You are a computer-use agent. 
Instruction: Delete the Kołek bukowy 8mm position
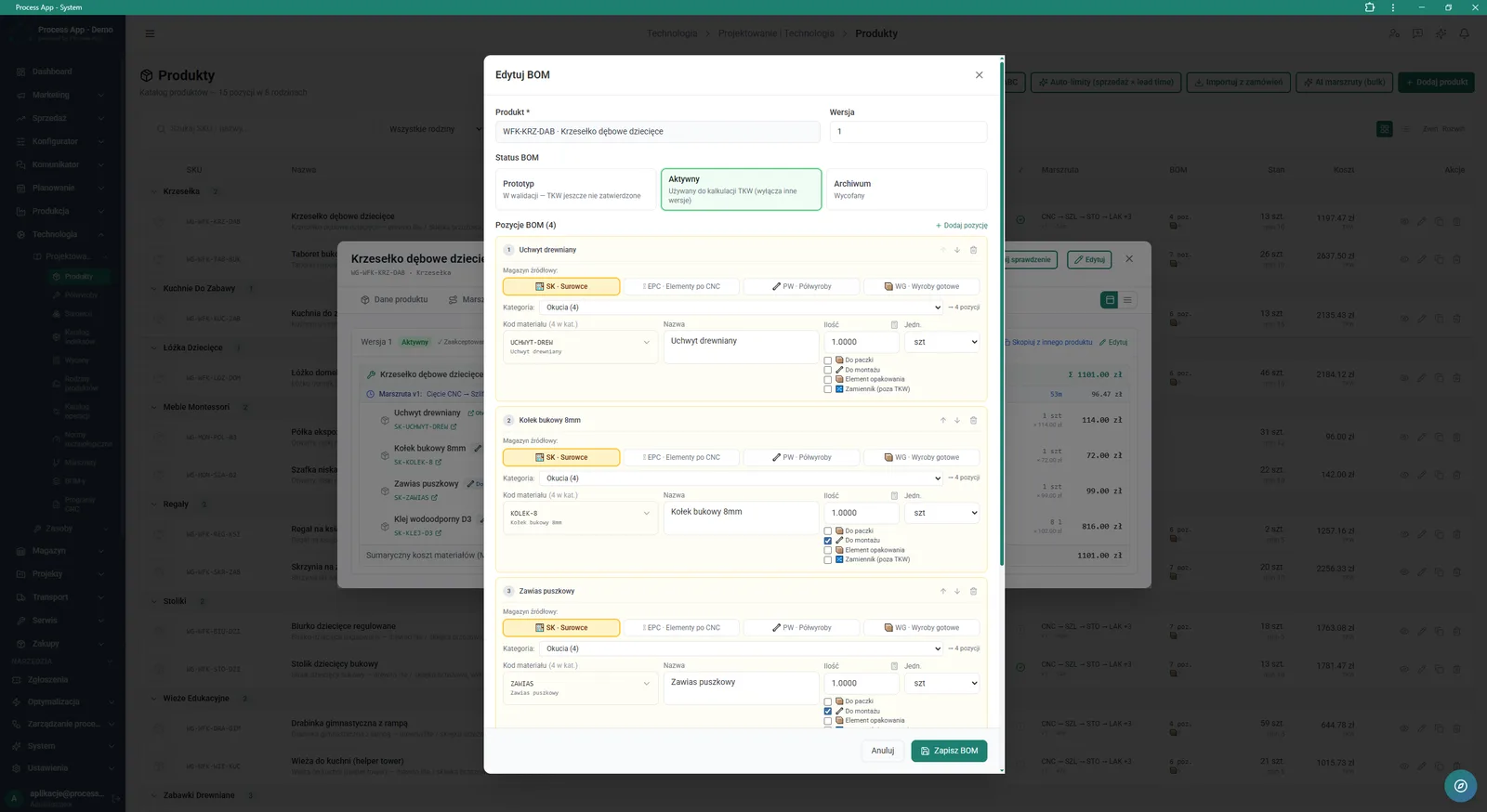pos(973,420)
